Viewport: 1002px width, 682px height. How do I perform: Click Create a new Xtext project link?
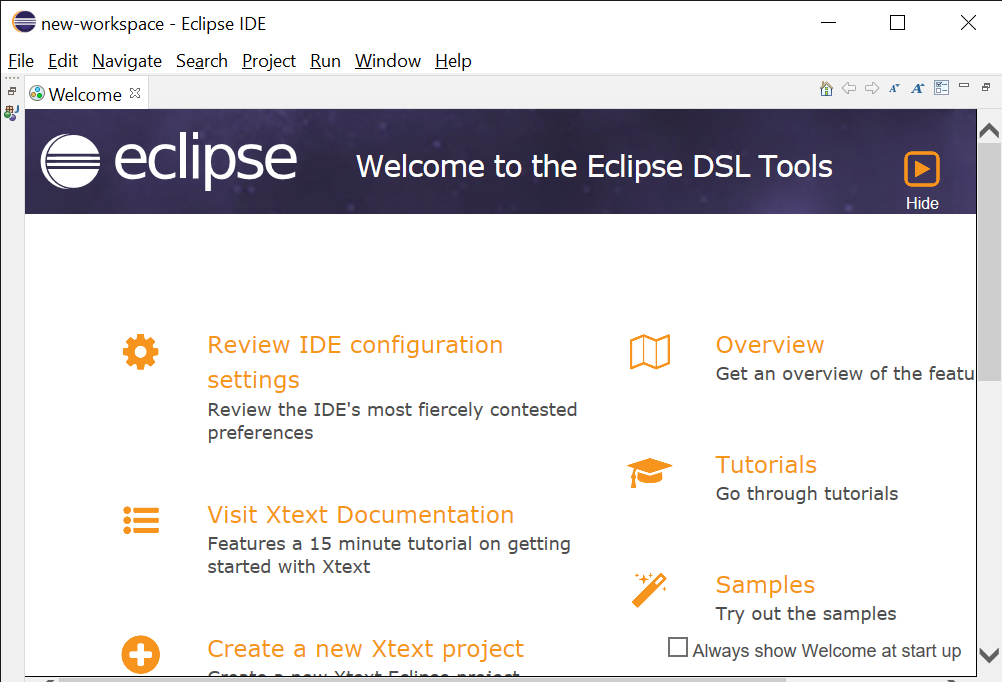366,649
